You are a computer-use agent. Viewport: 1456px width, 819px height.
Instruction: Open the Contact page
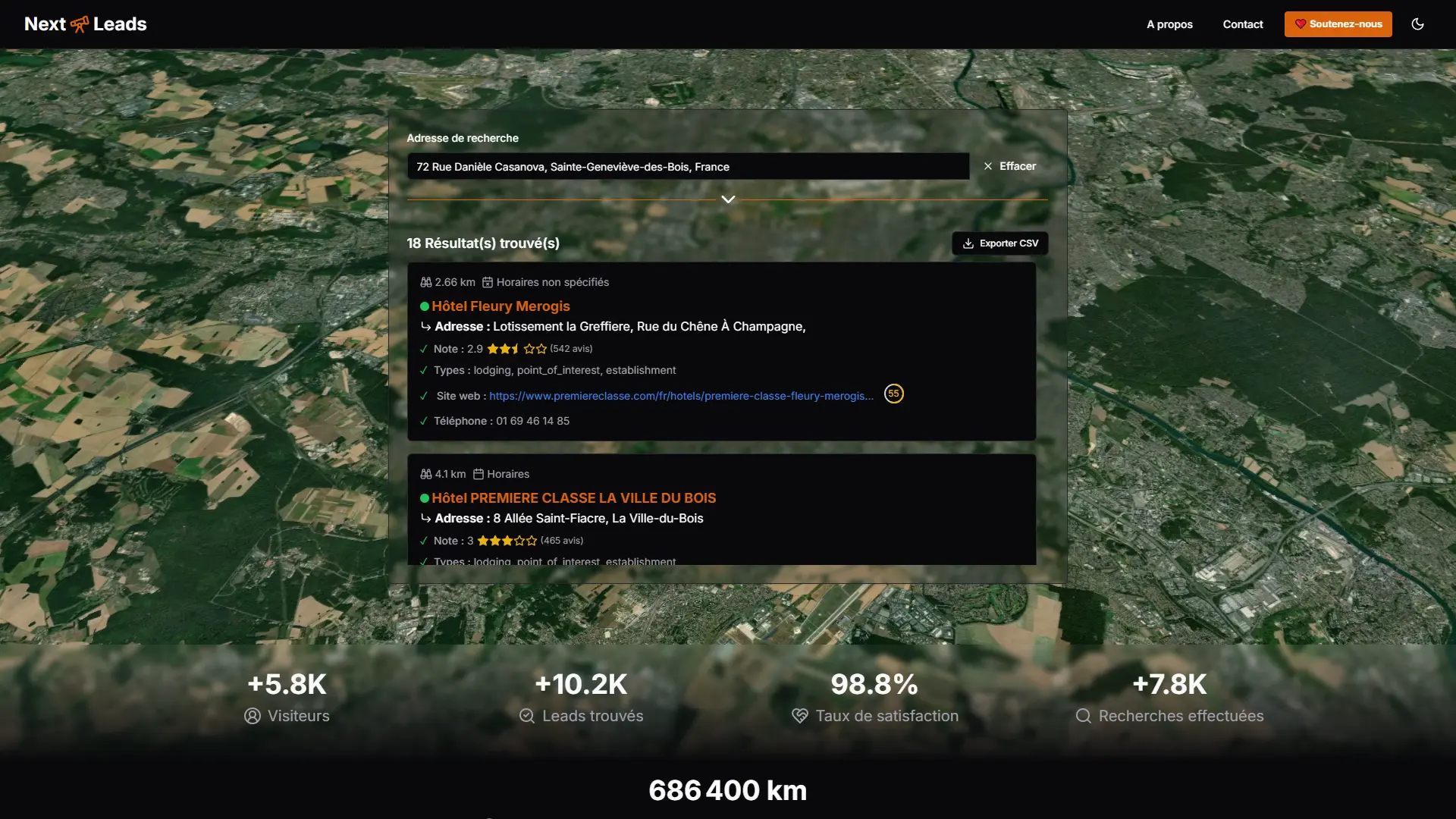[1243, 24]
